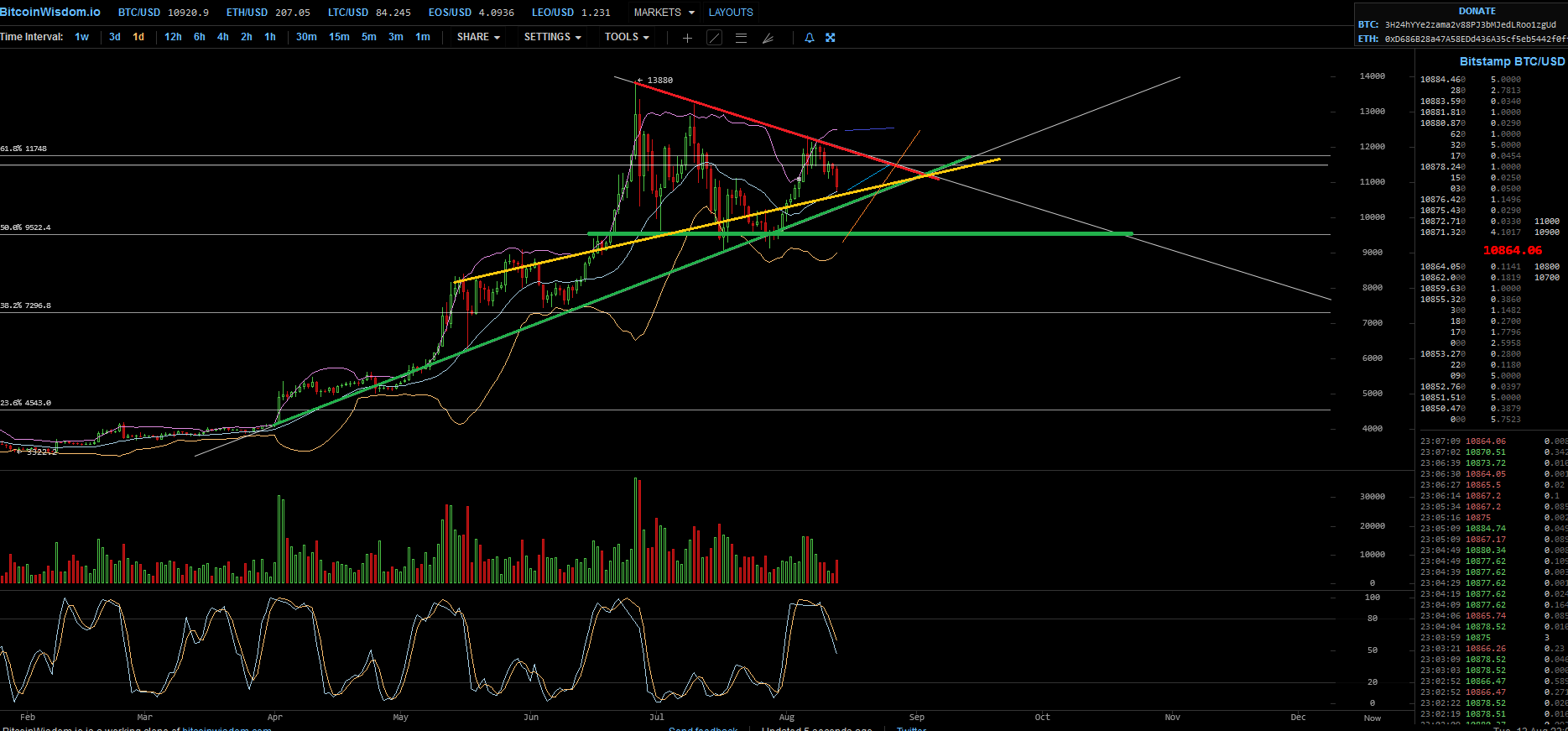Screen dimensions: 1568x731
Task: Open the SETTINGS dropdown
Action: click(x=553, y=37)
